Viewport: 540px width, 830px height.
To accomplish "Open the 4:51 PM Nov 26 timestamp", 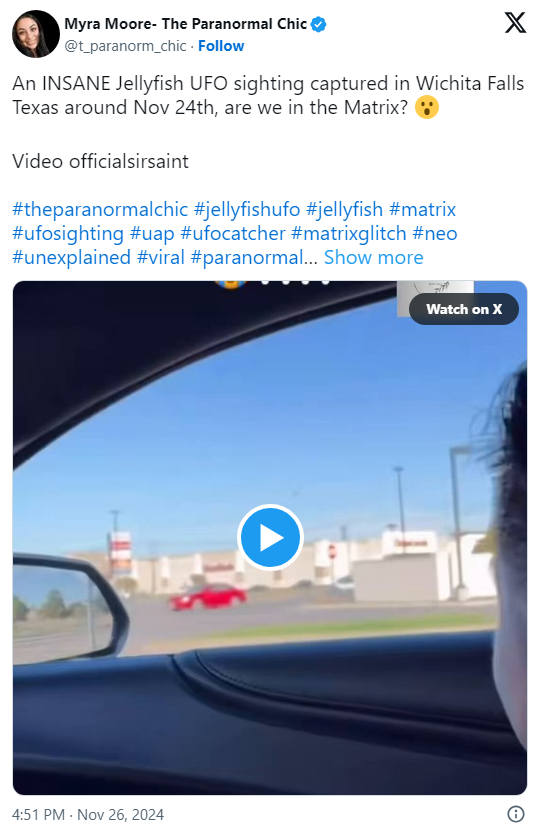I will (x=88, y=814).
